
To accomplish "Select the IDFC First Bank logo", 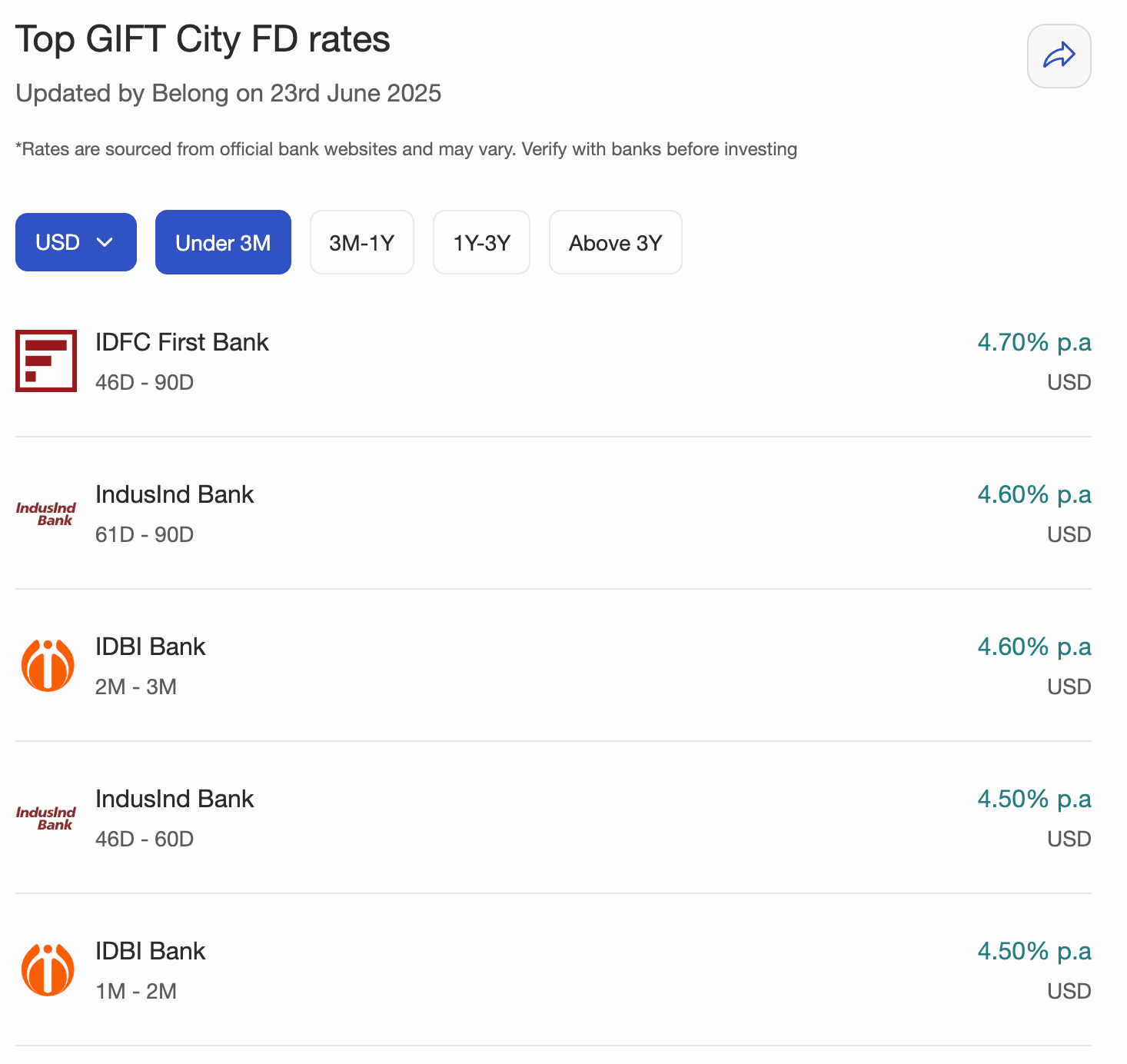I will (45, 361).
